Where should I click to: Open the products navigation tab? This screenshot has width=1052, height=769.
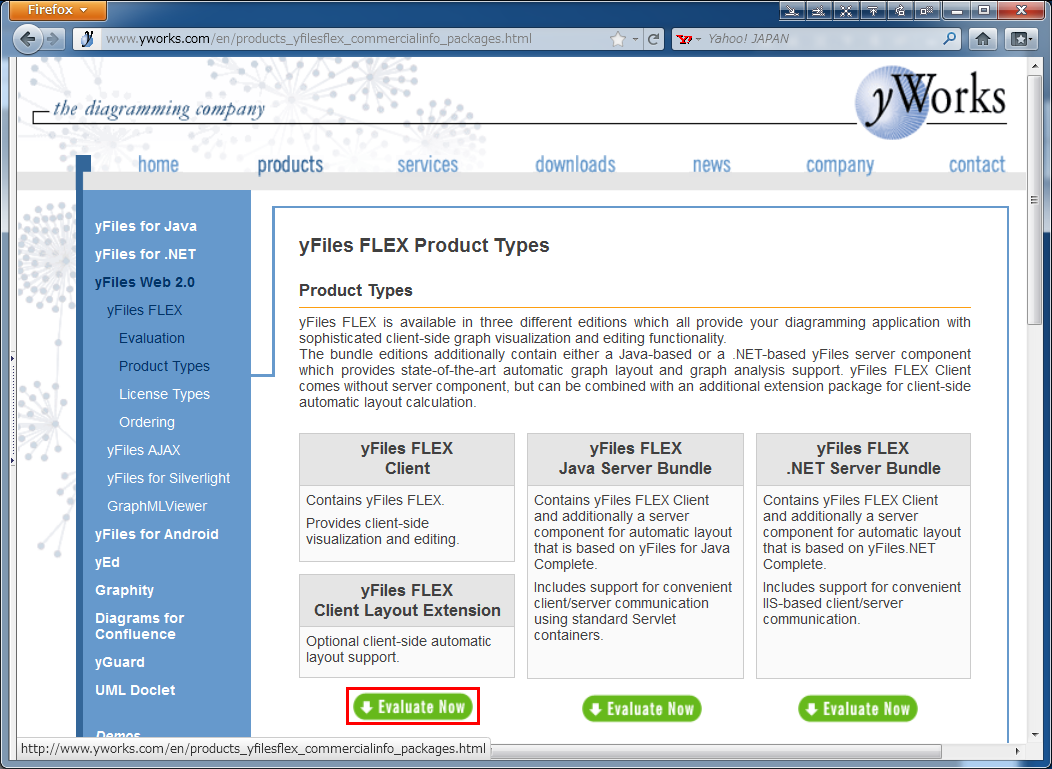[291, 164]
